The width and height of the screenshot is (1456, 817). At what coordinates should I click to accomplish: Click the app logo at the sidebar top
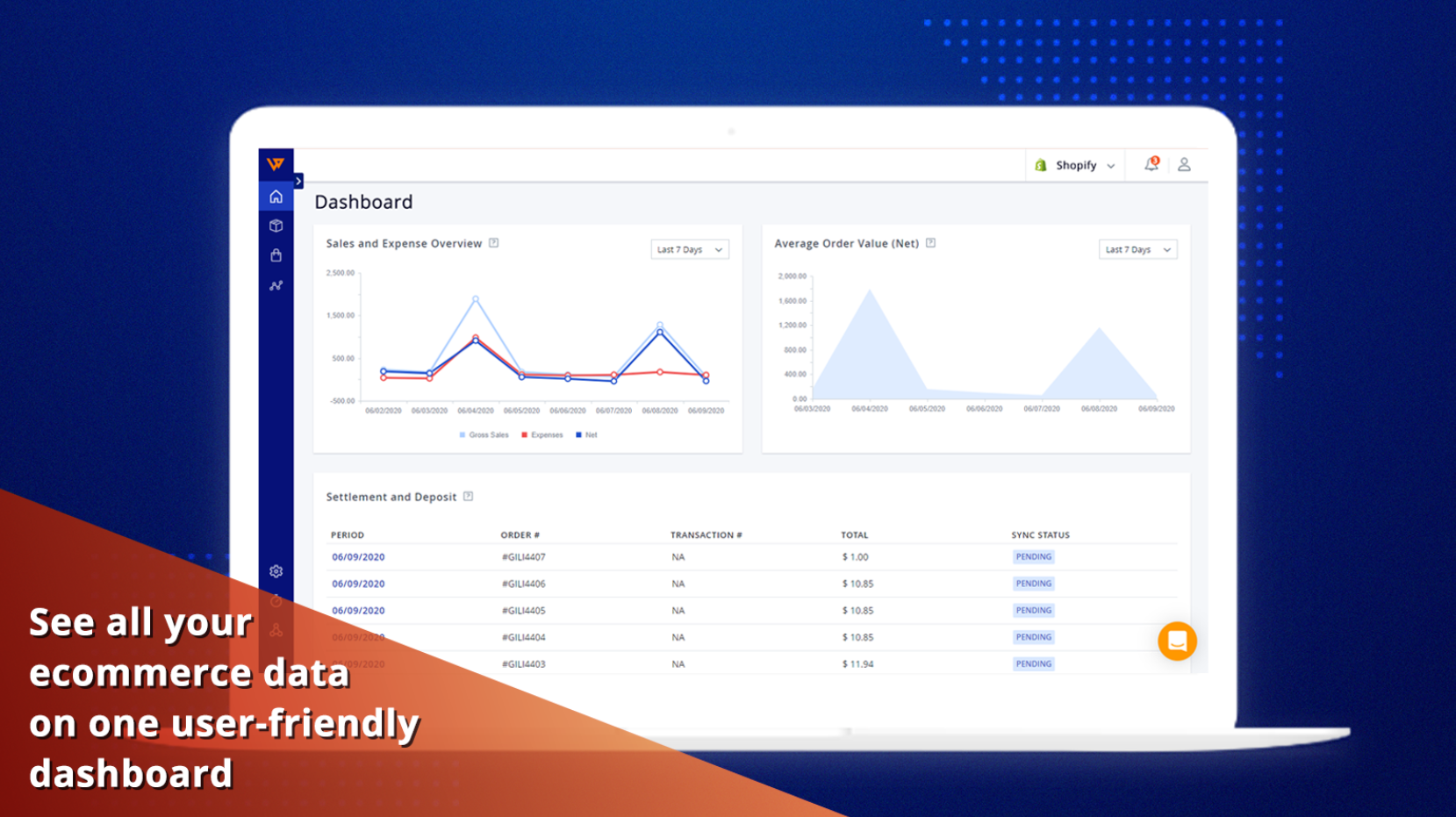point(276,163)
